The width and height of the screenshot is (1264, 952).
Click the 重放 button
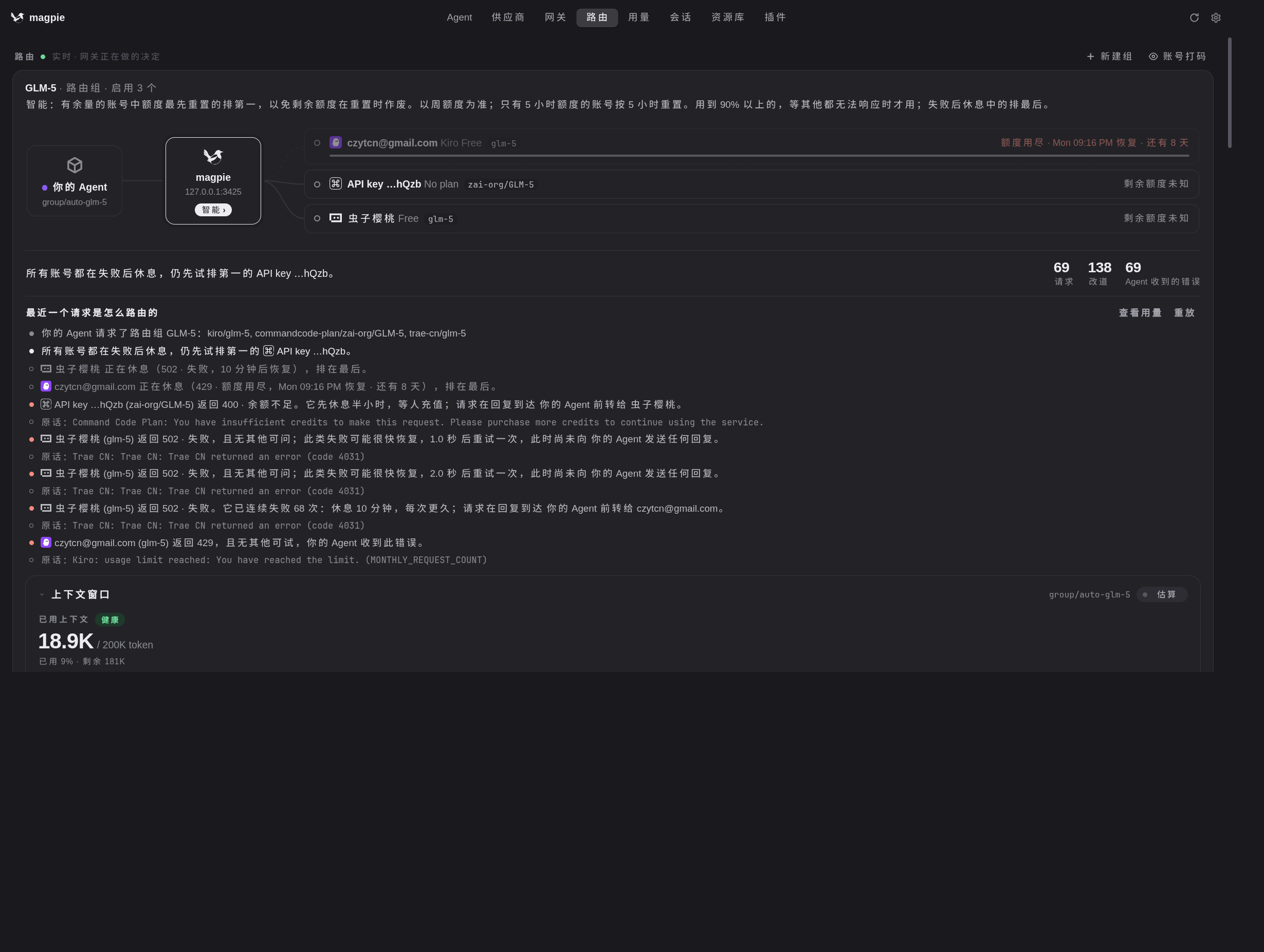pyautogui.click(x=1184, y=312)
